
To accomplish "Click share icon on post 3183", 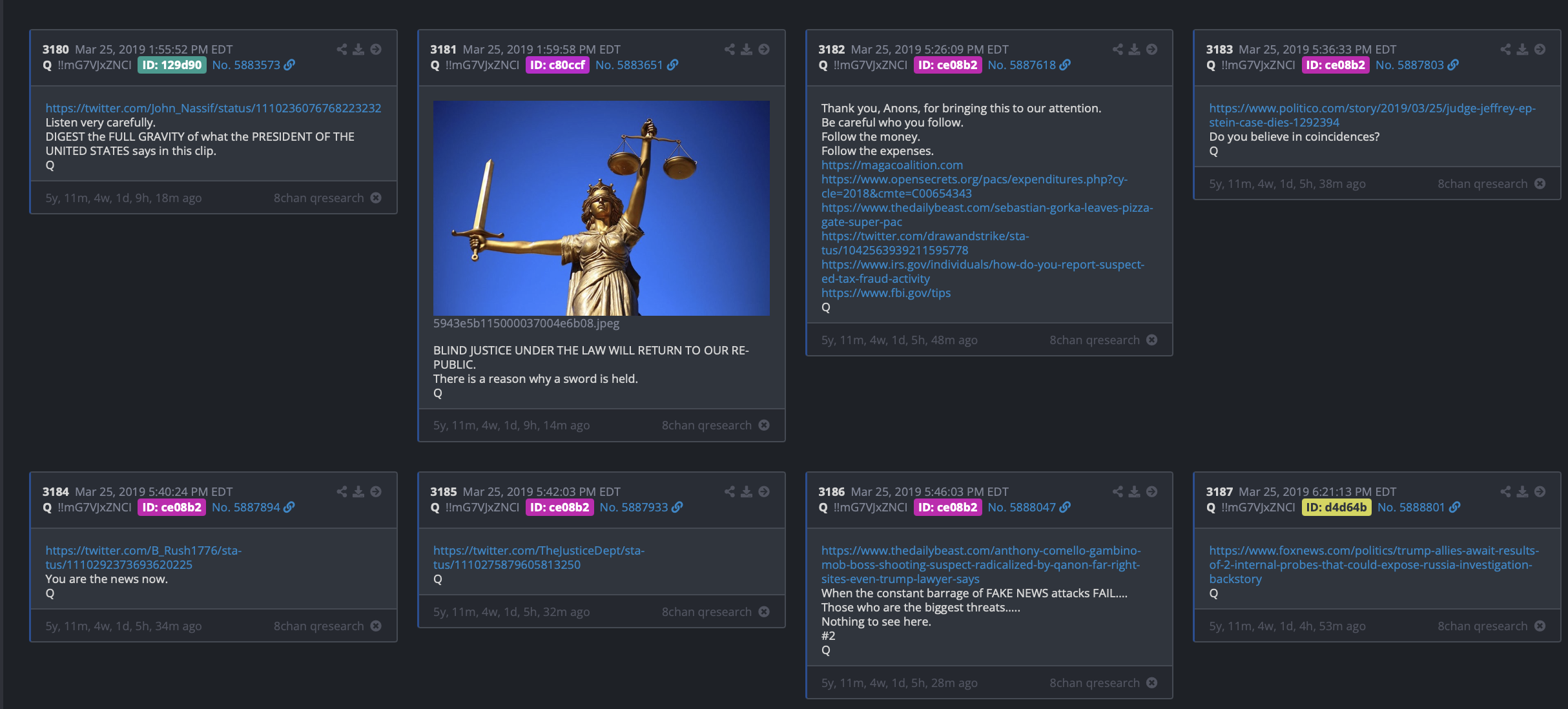I will click(x=1505, y=49).
